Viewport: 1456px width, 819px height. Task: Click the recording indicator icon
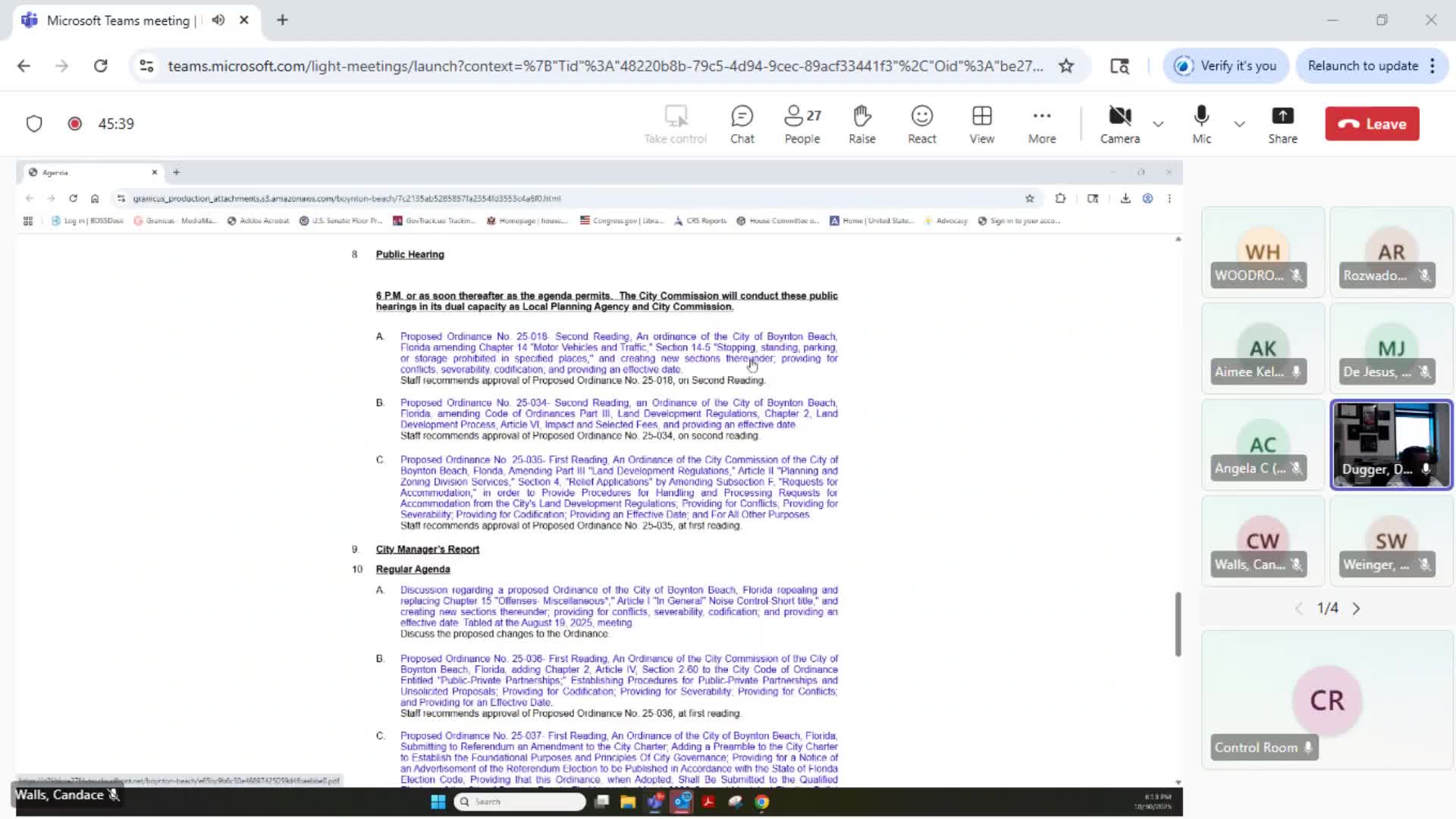point(74,124)
